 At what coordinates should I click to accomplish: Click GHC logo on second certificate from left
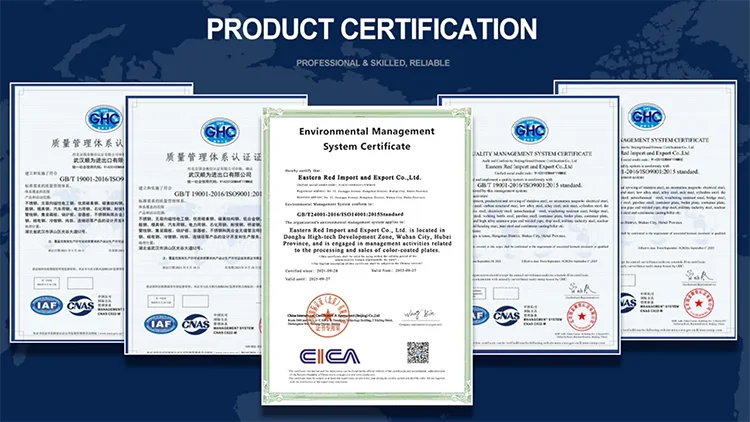point(220,132)
